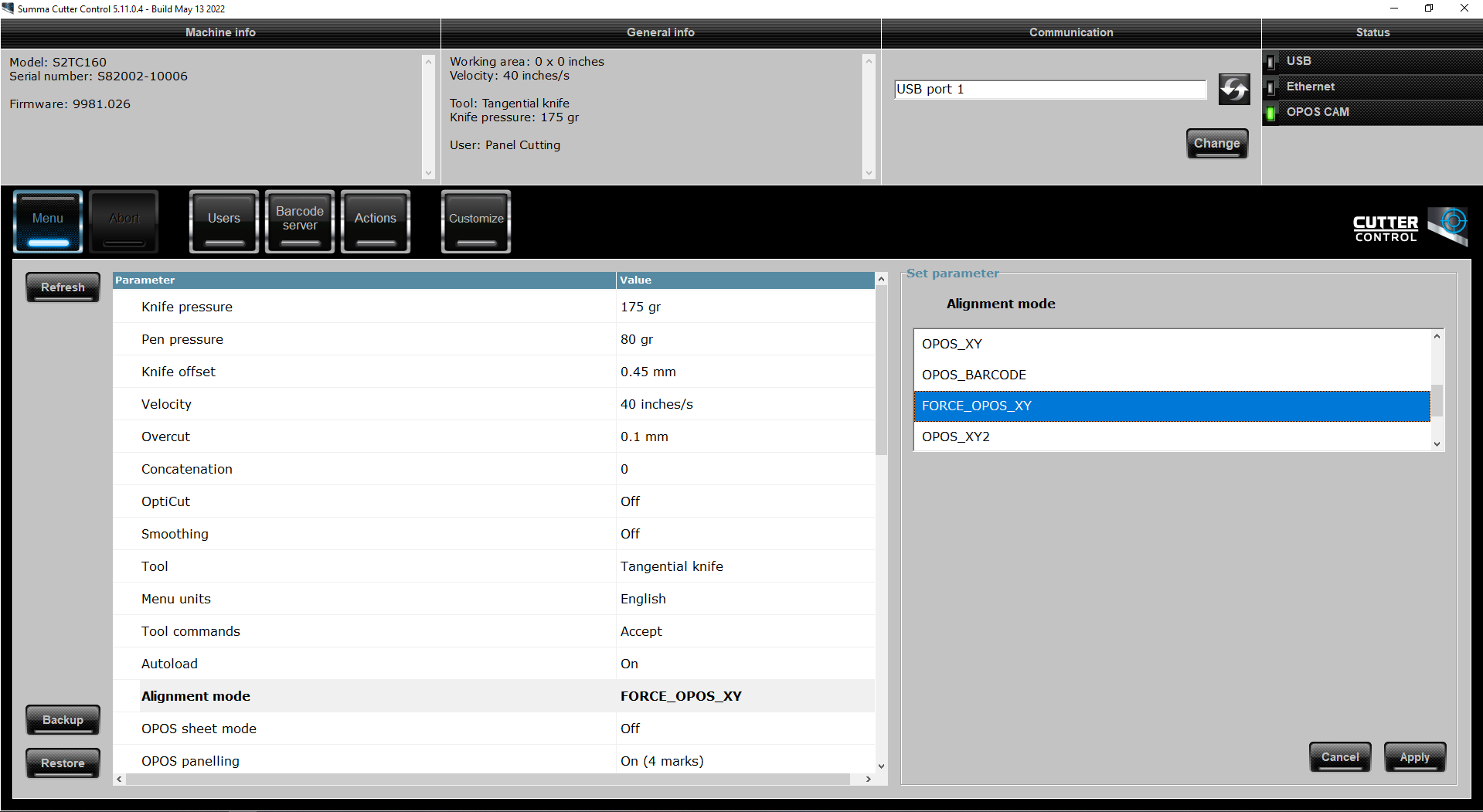Select the Menu units parameter row
The image size is (1483, 812).
[494, 599]
